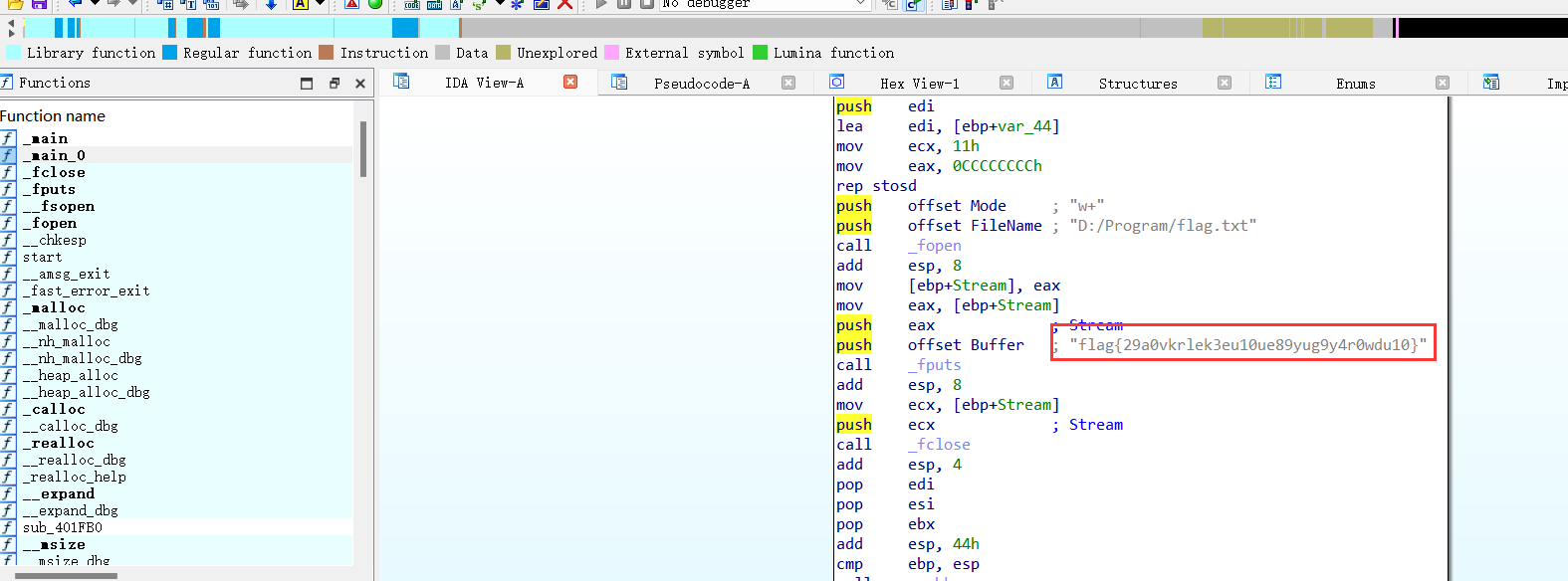Click navigation band left triangle arrow
Image resolution: width=1568 pixels, height=581 pixels.
click(x=11, y=22)
